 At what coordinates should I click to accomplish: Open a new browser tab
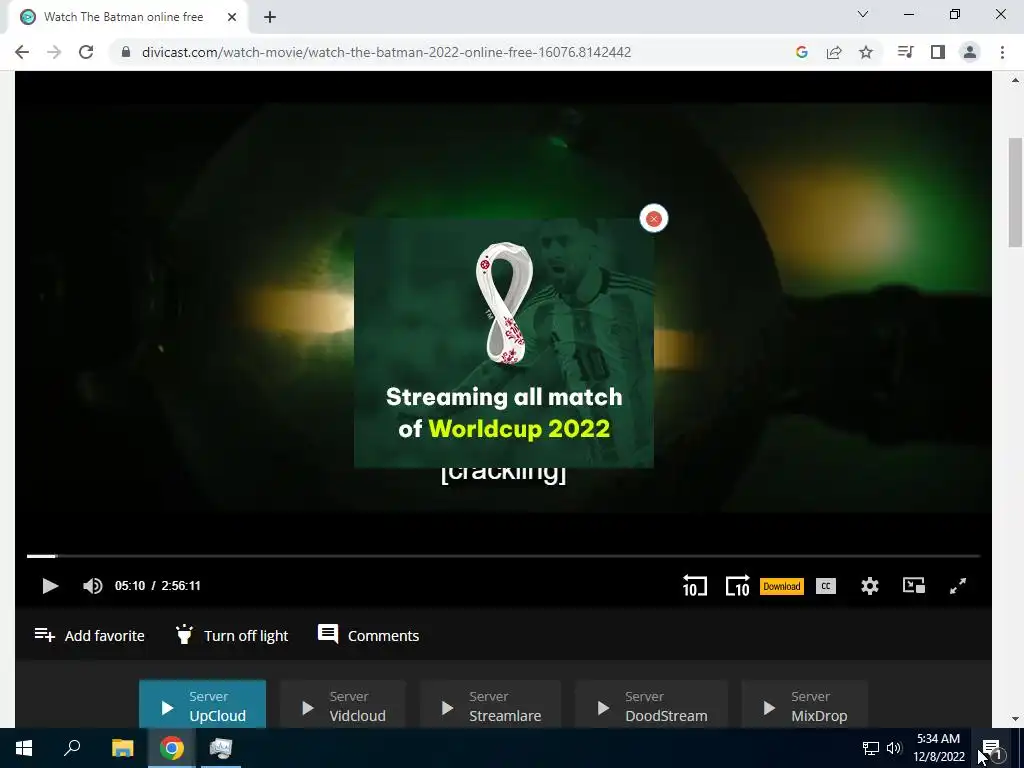point(270,17)
